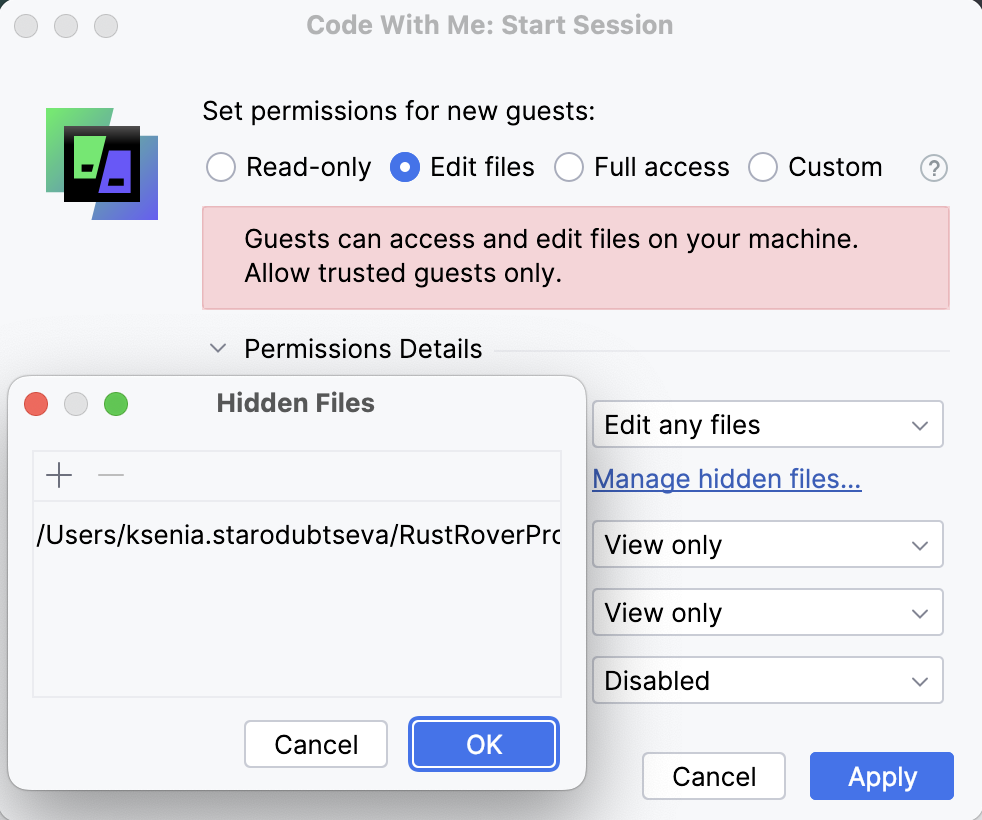Apply the session permission changes
The width and height of the screenshot is (982, 820).
click(x=881, y=776)
